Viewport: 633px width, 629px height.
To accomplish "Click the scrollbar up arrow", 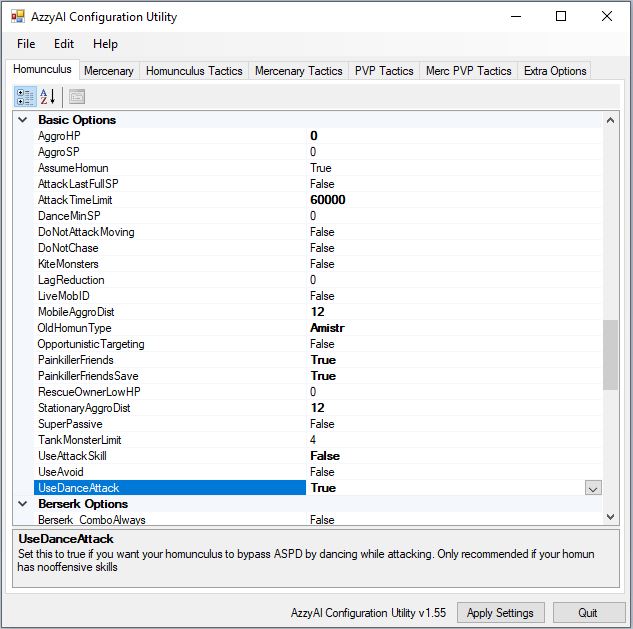I will (x=610, y=120).
